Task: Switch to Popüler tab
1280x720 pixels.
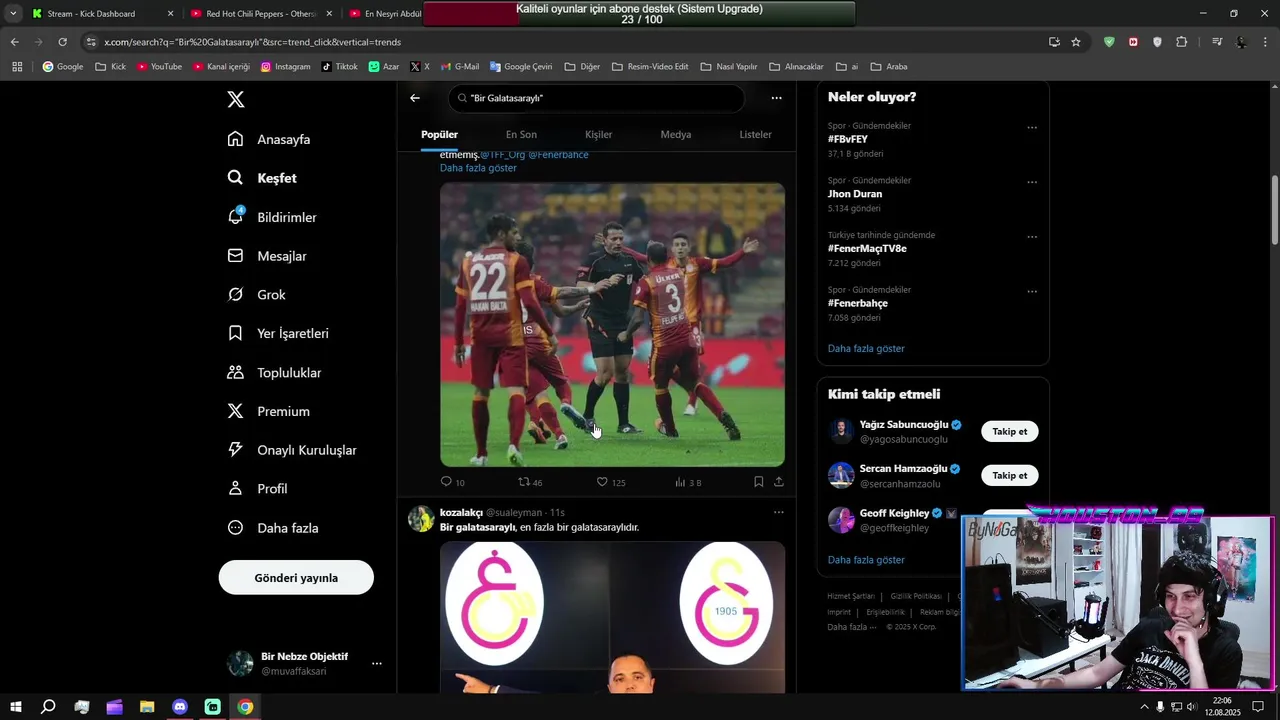Action: tap(439, 134)
